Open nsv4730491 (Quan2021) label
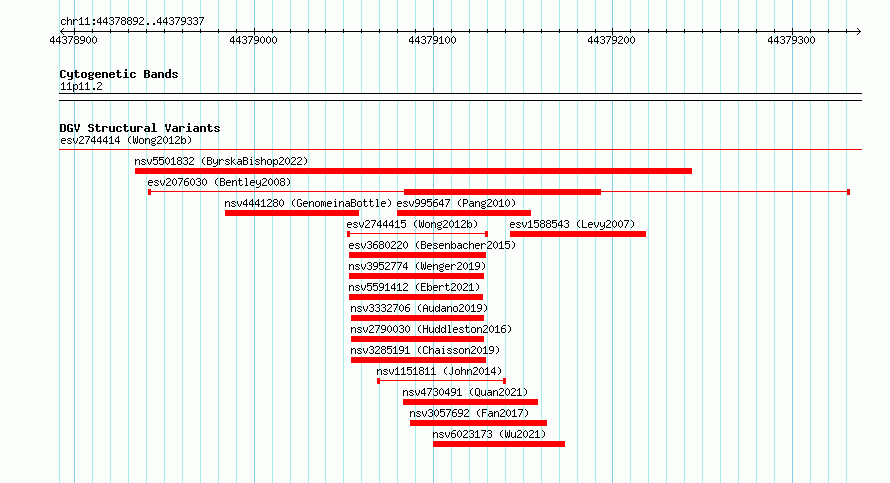The height and width of the screenshot is (483, 890). pos(465,392)
